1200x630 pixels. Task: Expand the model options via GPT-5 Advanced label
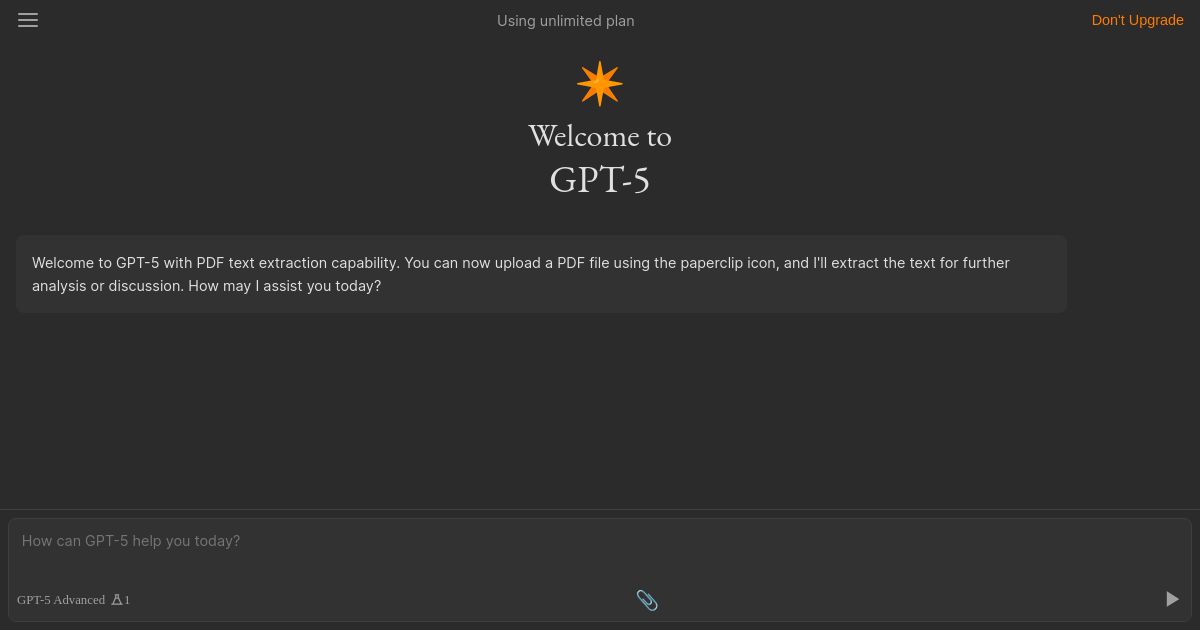pyautogui.click(x=61, y=599)
